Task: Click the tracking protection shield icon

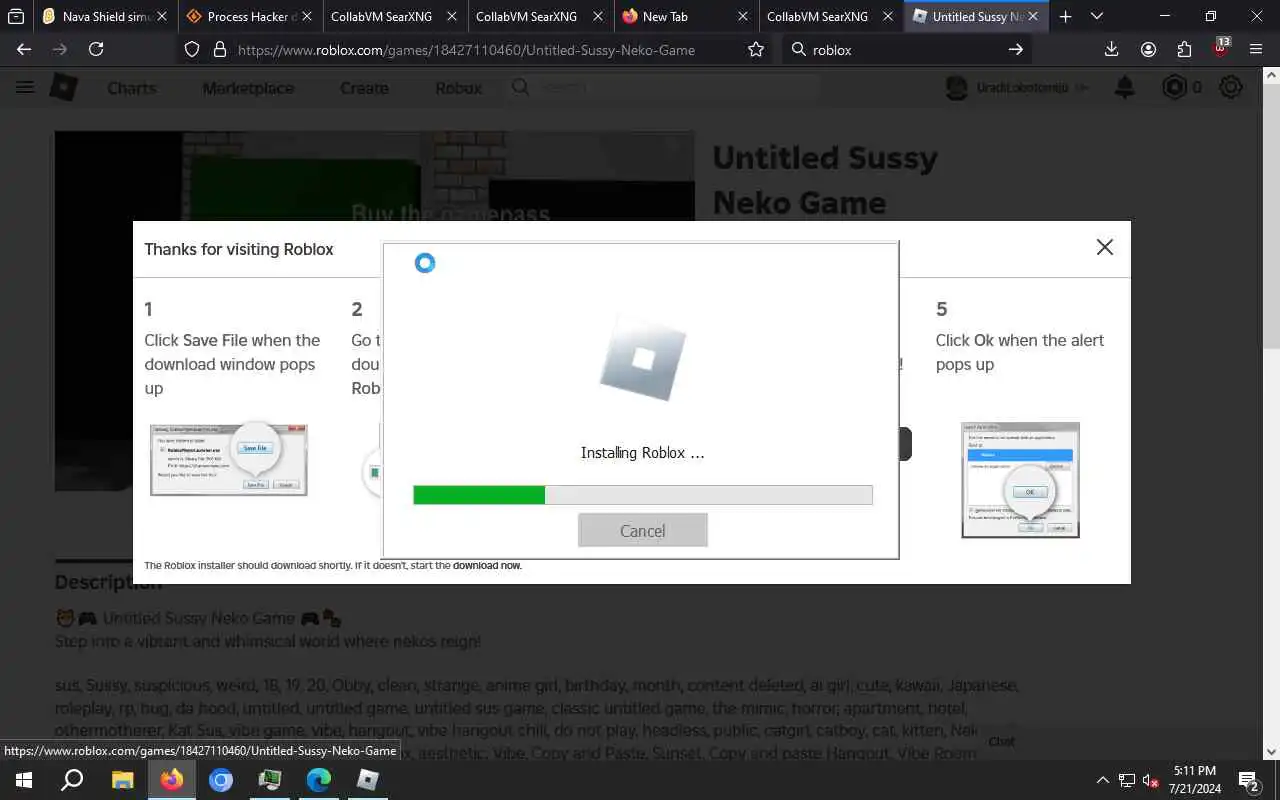Action: 193,49
